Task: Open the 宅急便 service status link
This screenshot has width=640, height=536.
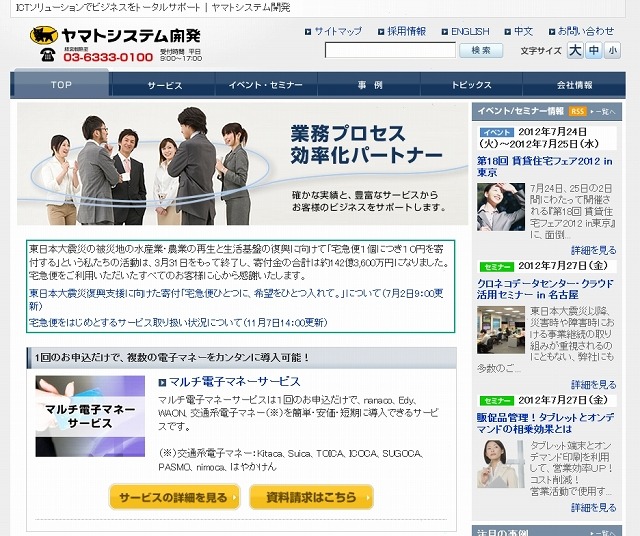Action: (178, 322)
